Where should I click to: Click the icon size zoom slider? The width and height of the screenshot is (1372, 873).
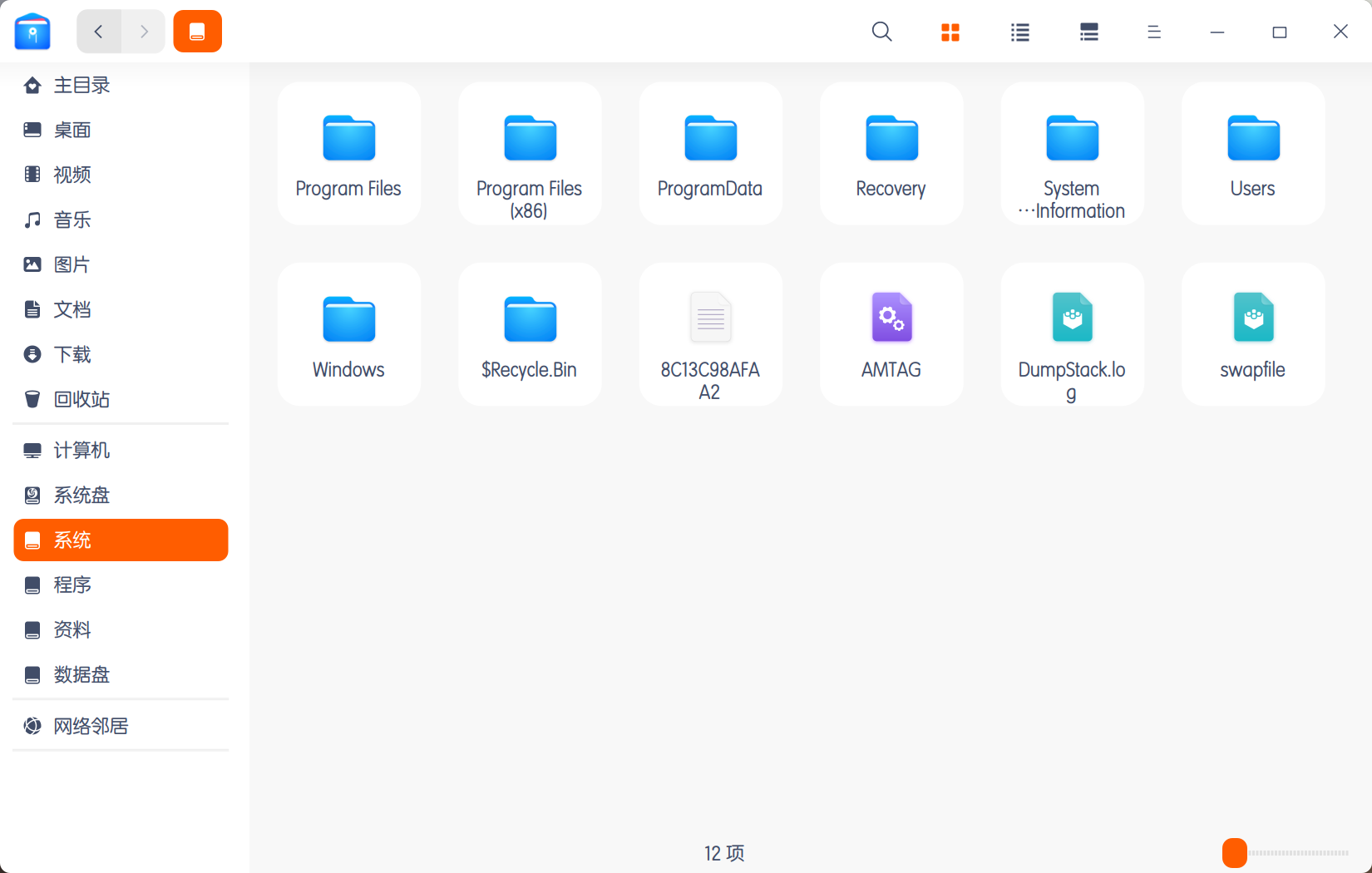(1286, 853)
